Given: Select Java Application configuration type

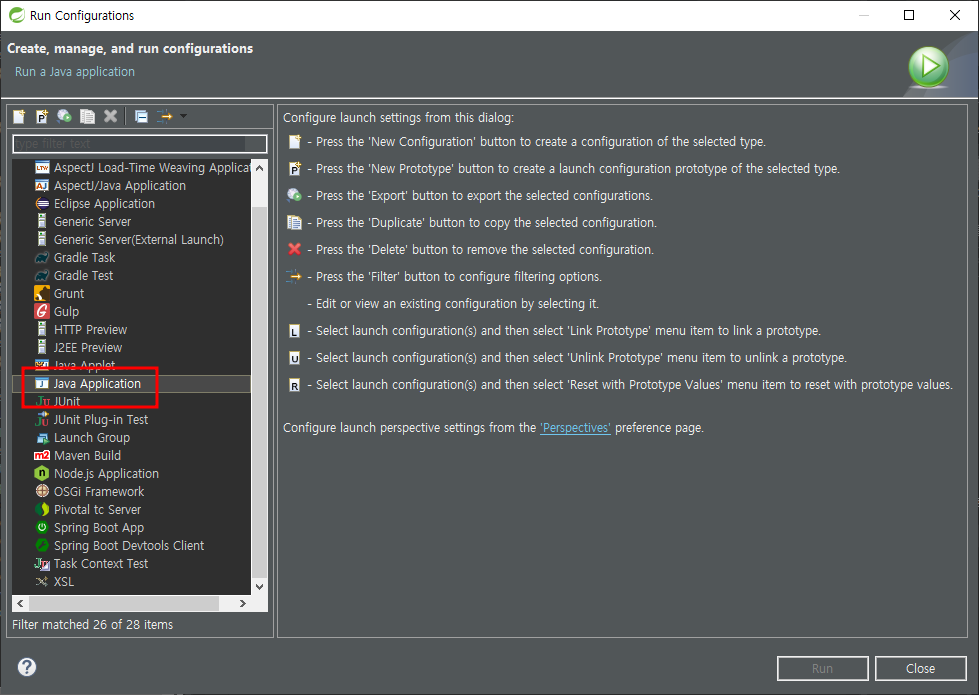Looking at the screenshot, I should [x=97, y=383].
